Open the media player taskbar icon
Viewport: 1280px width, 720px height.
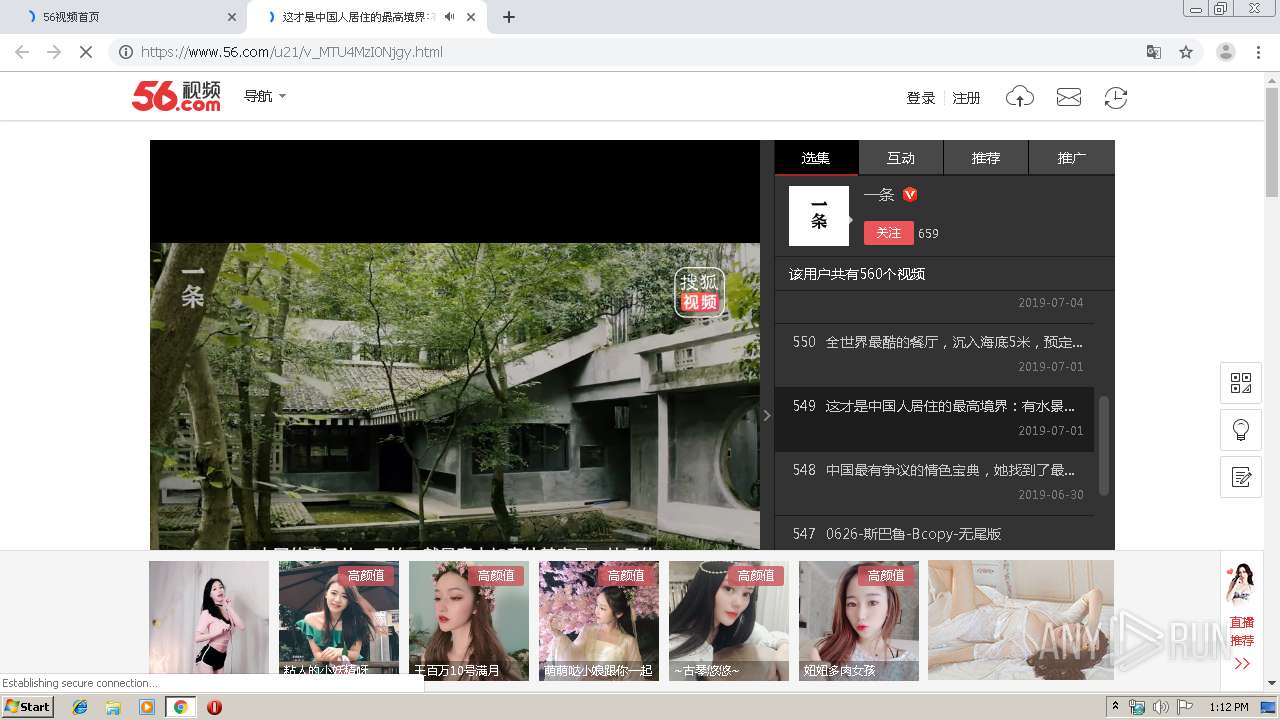(x=147, y=707)
